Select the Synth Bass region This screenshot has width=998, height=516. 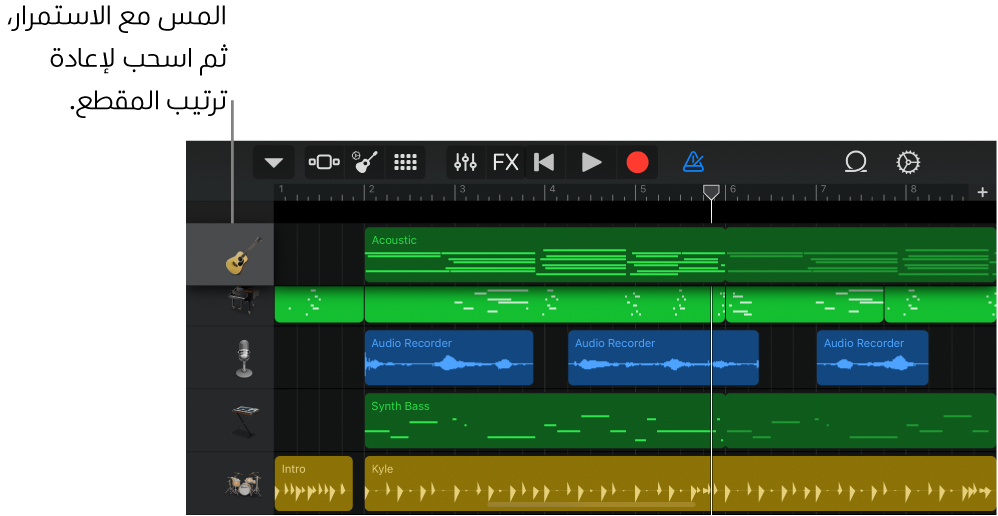click(x=545, y=421)
